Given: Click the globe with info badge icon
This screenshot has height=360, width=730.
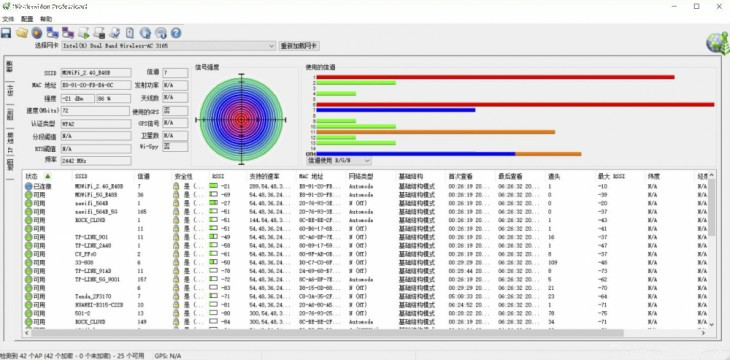Looking at the screenshot, I should [161, 33].
